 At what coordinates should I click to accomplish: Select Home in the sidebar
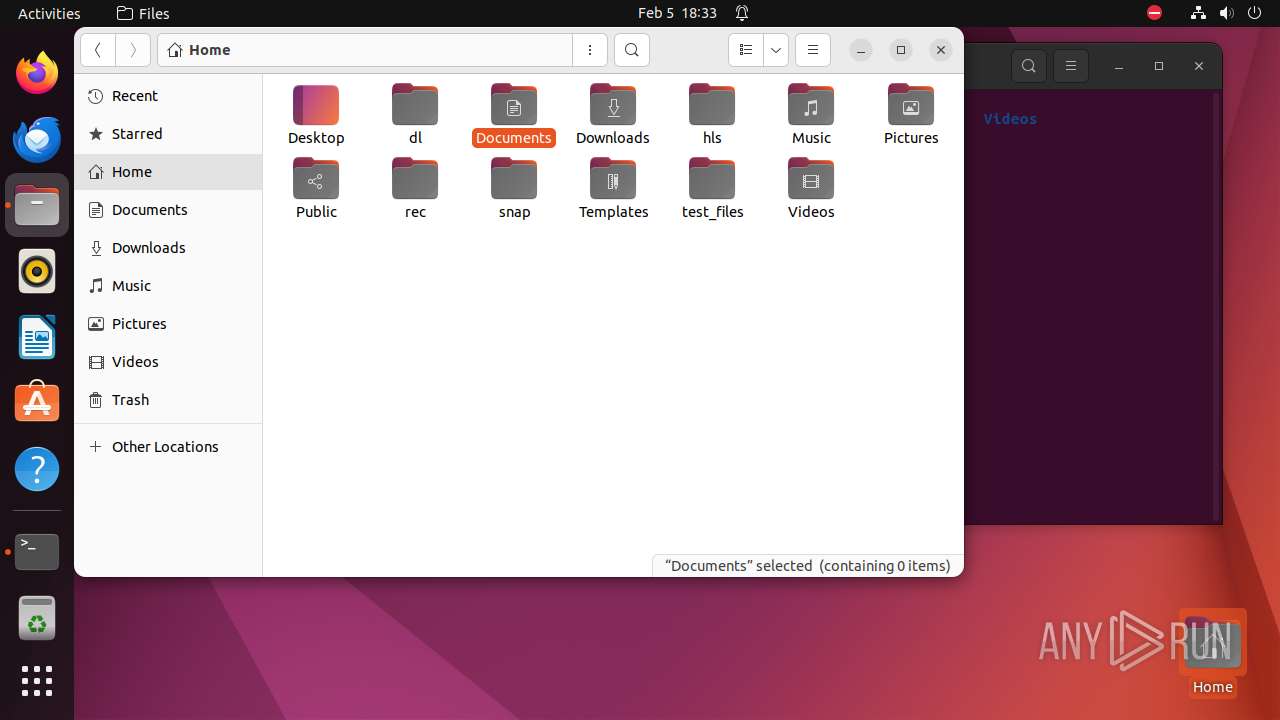(168, 172)
